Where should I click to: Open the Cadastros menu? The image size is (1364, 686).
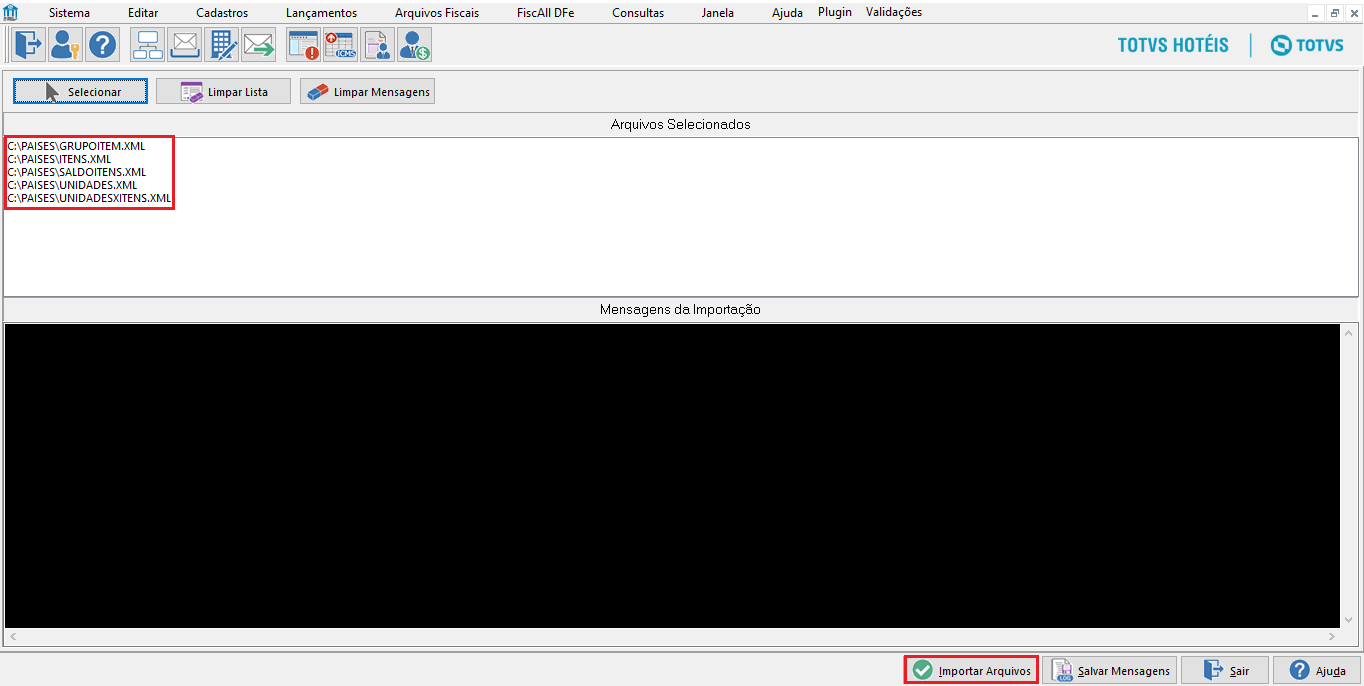(221, 12)
